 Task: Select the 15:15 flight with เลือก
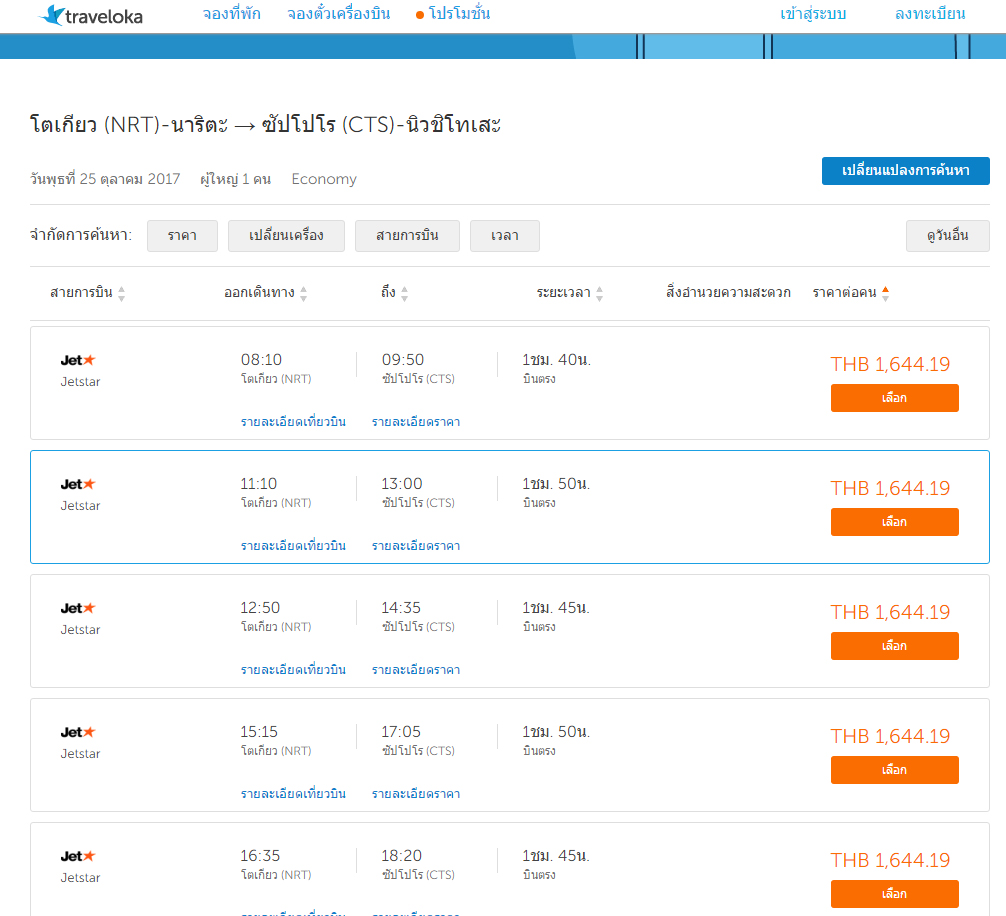(894, 770)
